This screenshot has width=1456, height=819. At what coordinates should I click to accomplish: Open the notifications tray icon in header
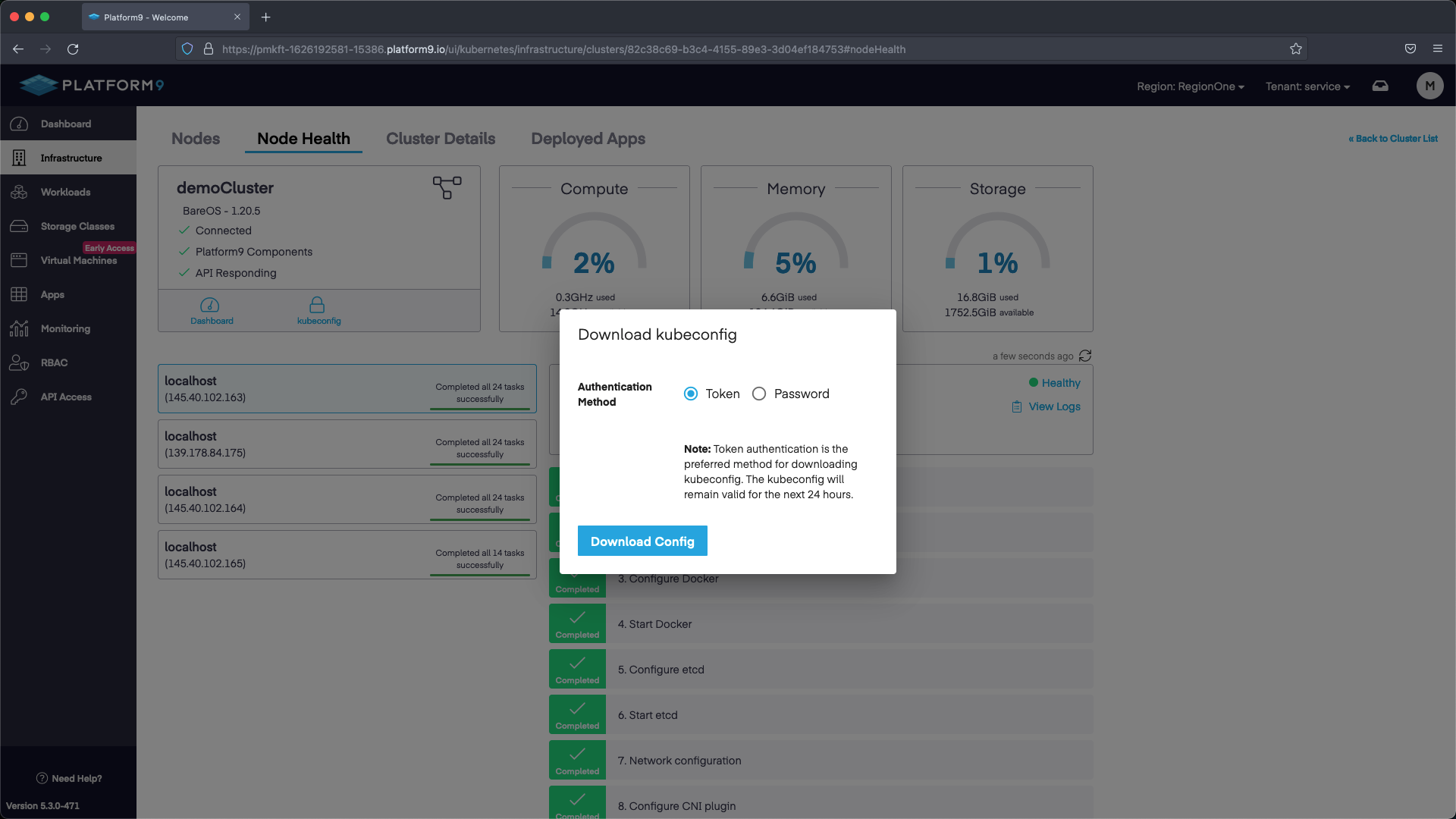coord(1380,86)
